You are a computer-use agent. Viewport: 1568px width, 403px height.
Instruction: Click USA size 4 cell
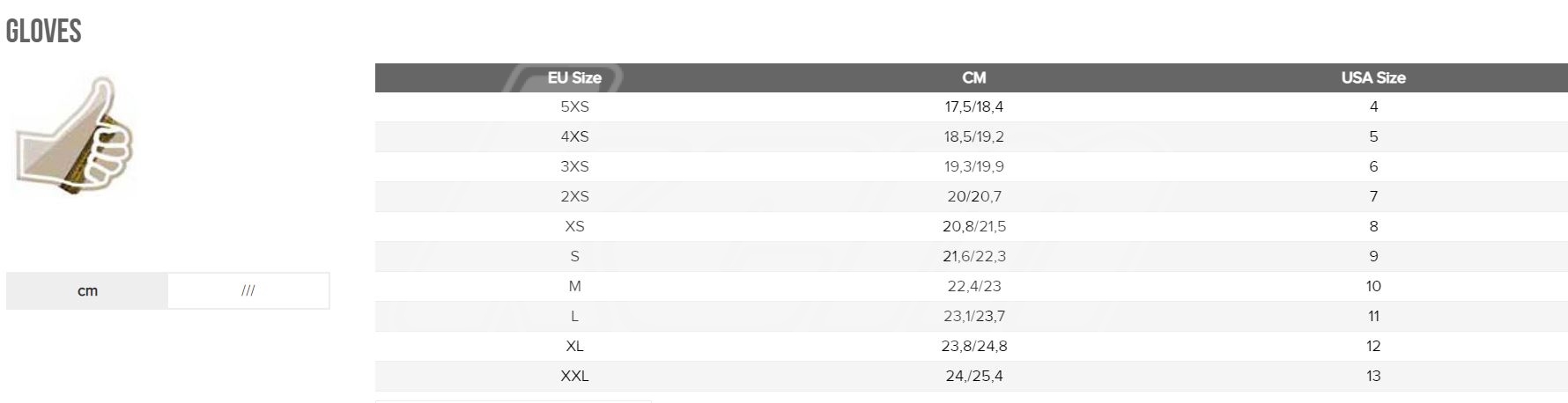click(1372, 106)
